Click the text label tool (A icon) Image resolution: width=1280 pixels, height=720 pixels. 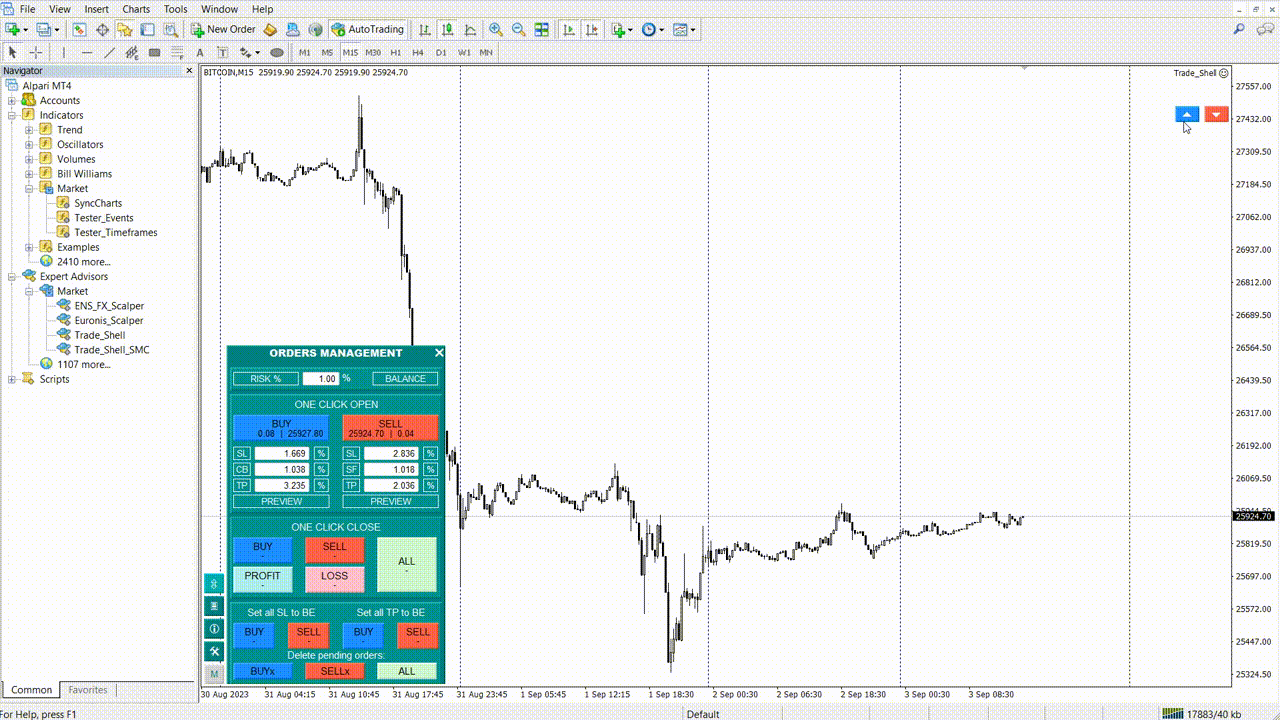tap(199, 52)
